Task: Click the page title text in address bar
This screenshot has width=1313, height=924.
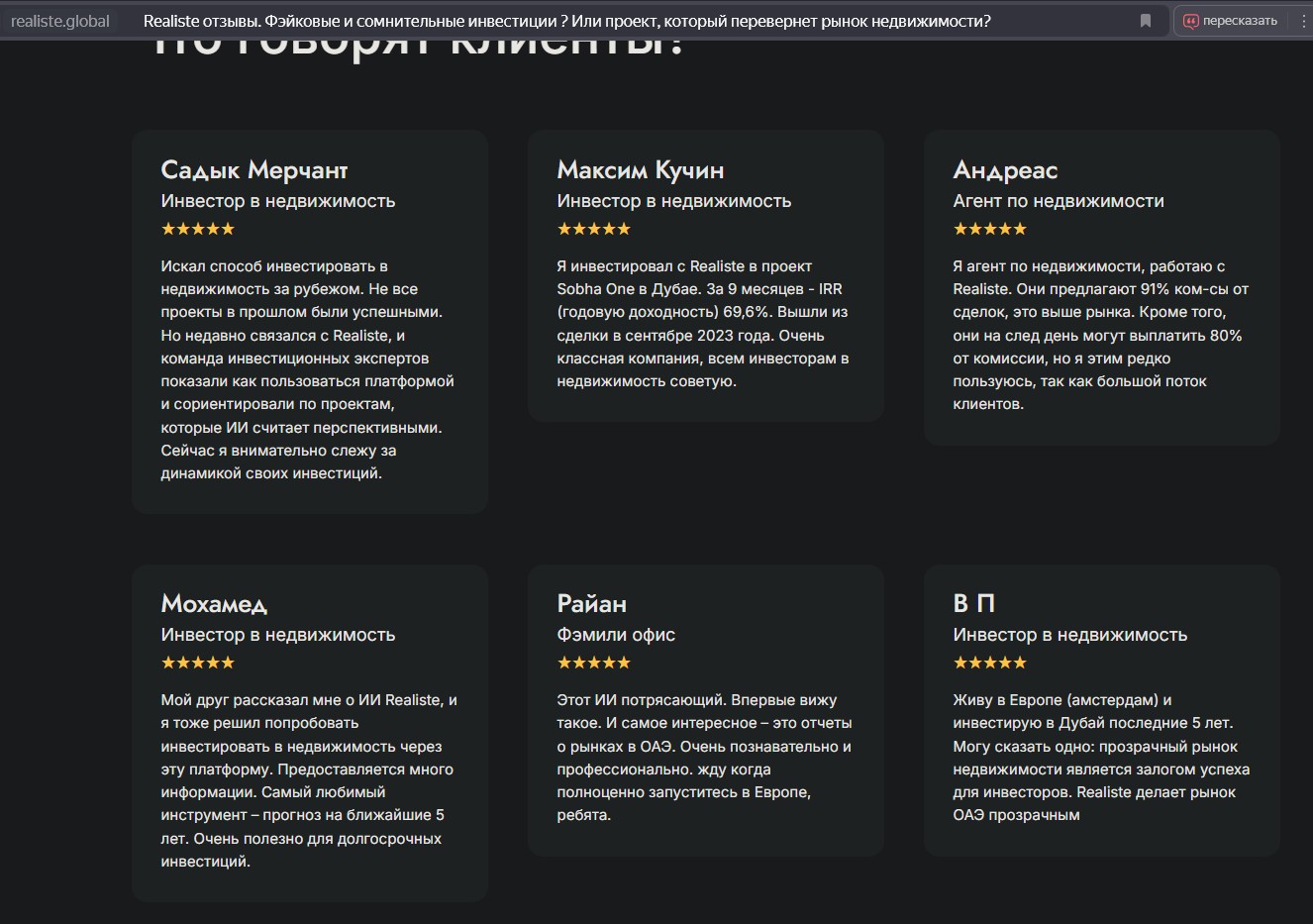Action: (566, 21)
